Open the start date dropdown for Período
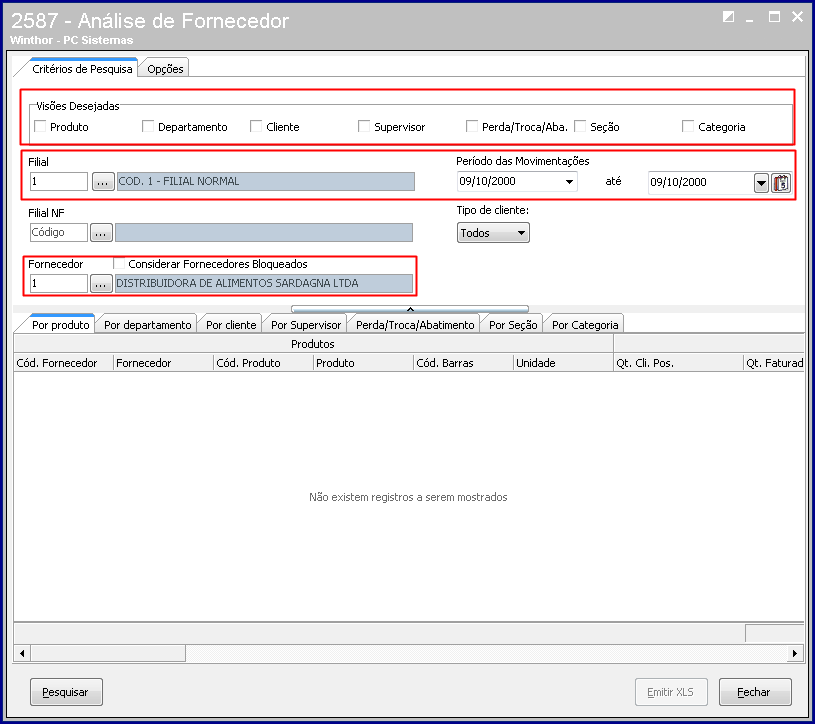The width and height of the screenshot is (815, 724). point(570,181)
